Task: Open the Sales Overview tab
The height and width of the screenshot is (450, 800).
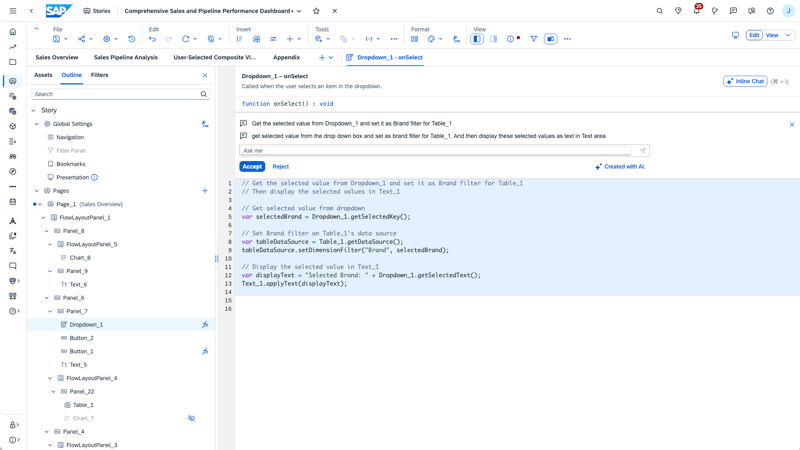Action: point(57,57)
